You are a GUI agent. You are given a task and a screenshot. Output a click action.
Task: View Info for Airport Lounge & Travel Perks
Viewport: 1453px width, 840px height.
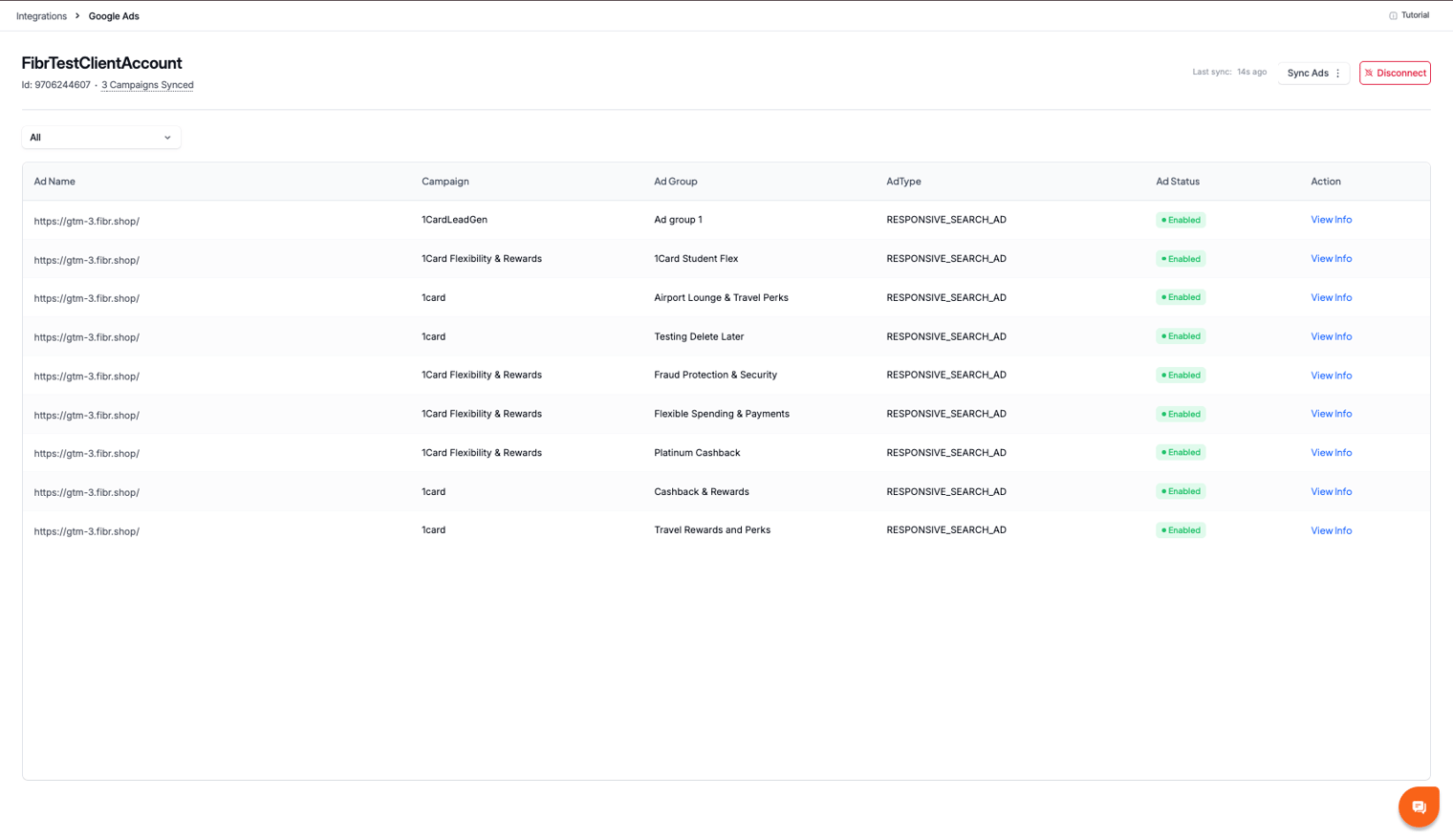[1331, 298]
